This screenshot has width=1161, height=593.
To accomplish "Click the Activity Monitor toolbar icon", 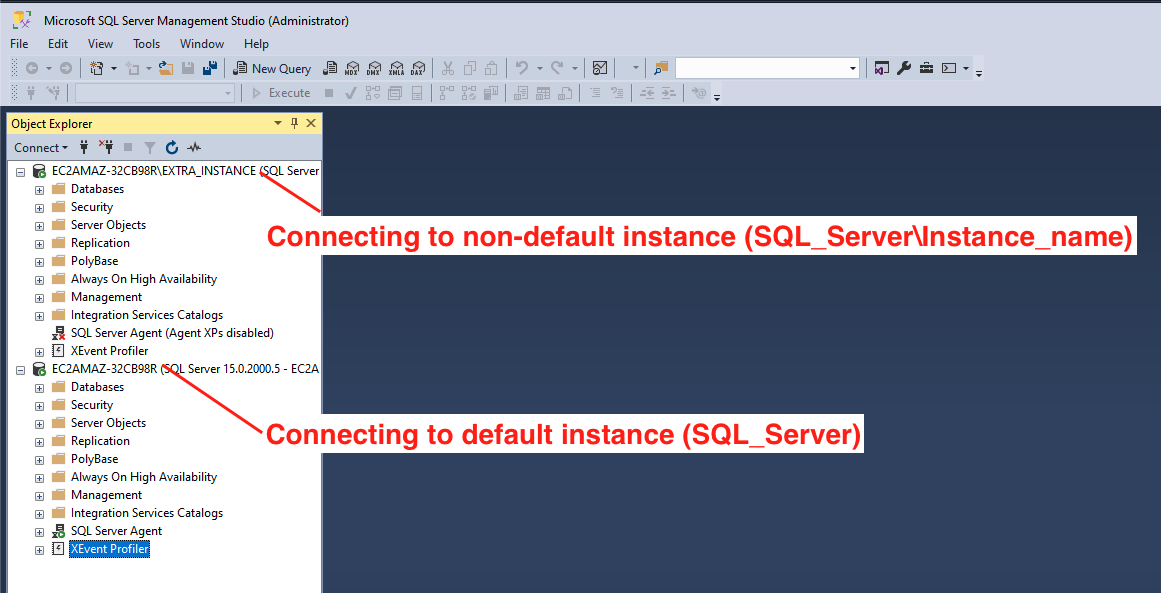I will (600, 68).
